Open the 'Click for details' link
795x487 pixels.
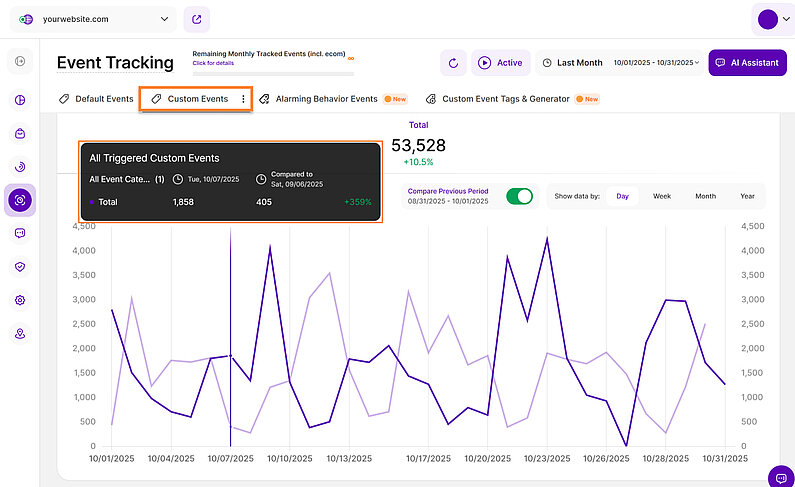pos(214,63)
